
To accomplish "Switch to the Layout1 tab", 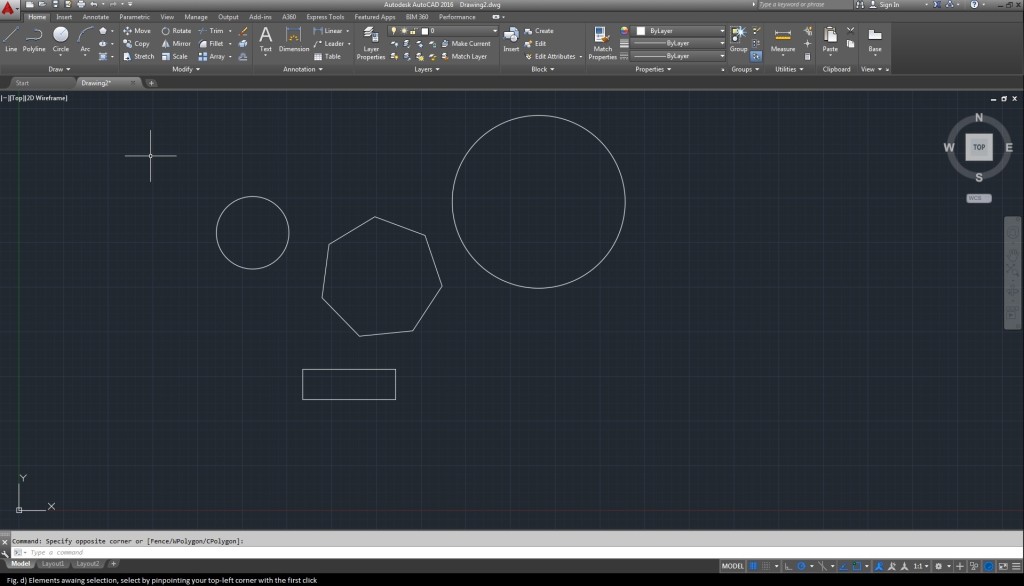I will pos(55,563).
